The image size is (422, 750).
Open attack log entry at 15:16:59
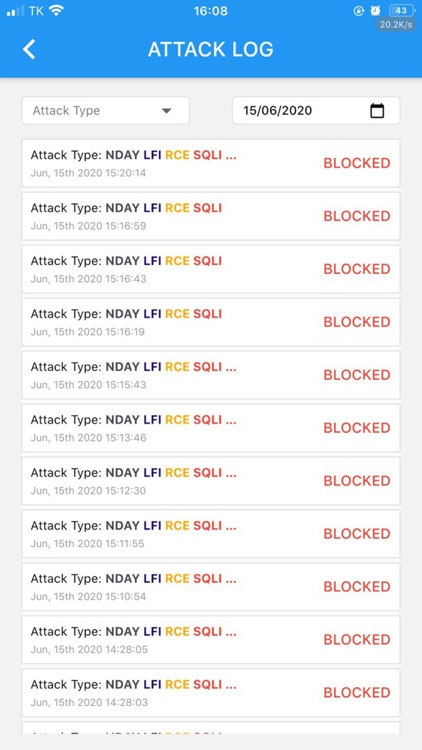click(x=211, y=216)
